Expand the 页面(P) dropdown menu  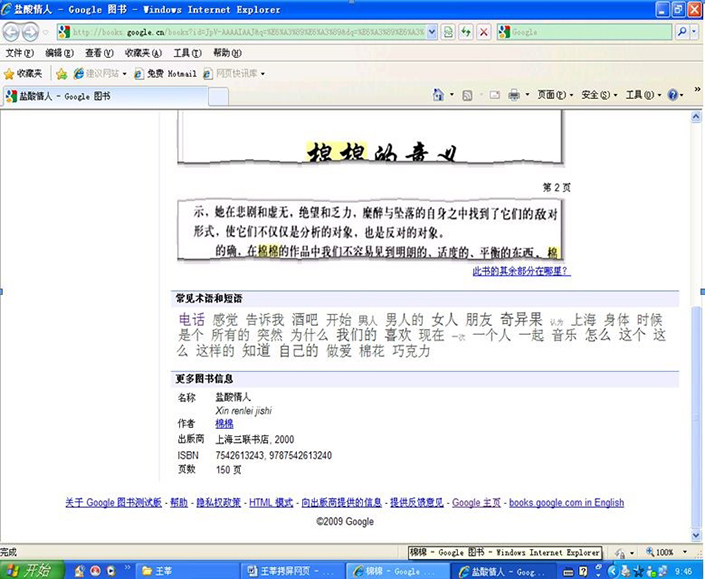(556, 95)
